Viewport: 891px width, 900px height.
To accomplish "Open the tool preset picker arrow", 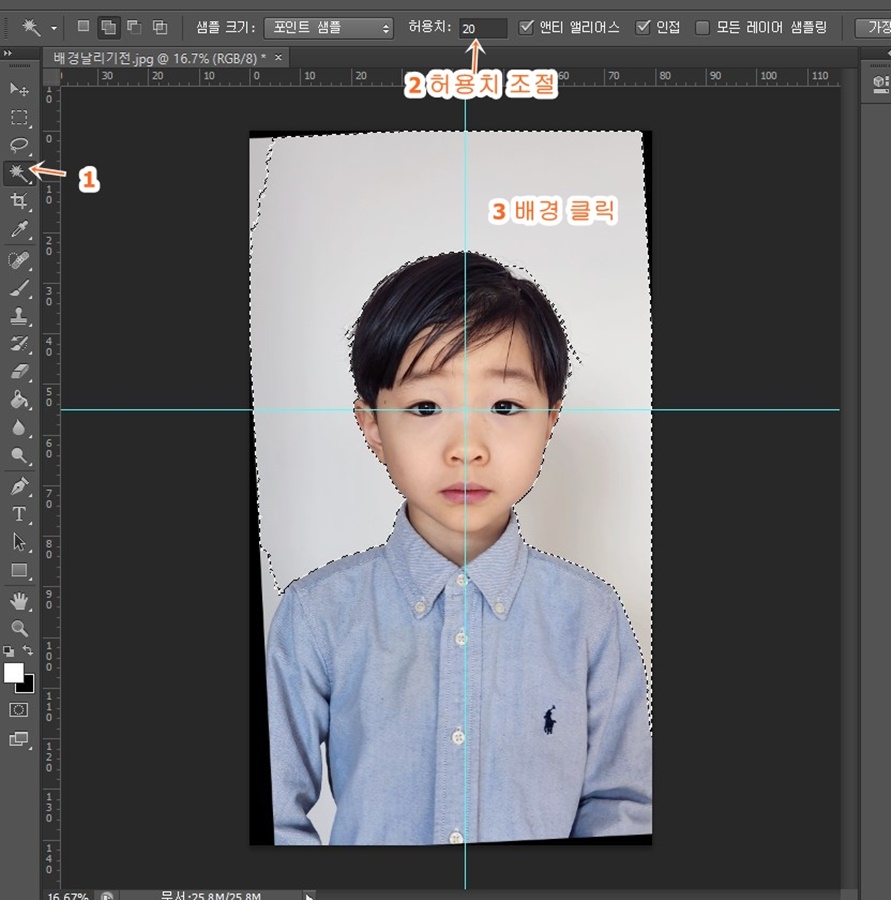I will (54, 28).
